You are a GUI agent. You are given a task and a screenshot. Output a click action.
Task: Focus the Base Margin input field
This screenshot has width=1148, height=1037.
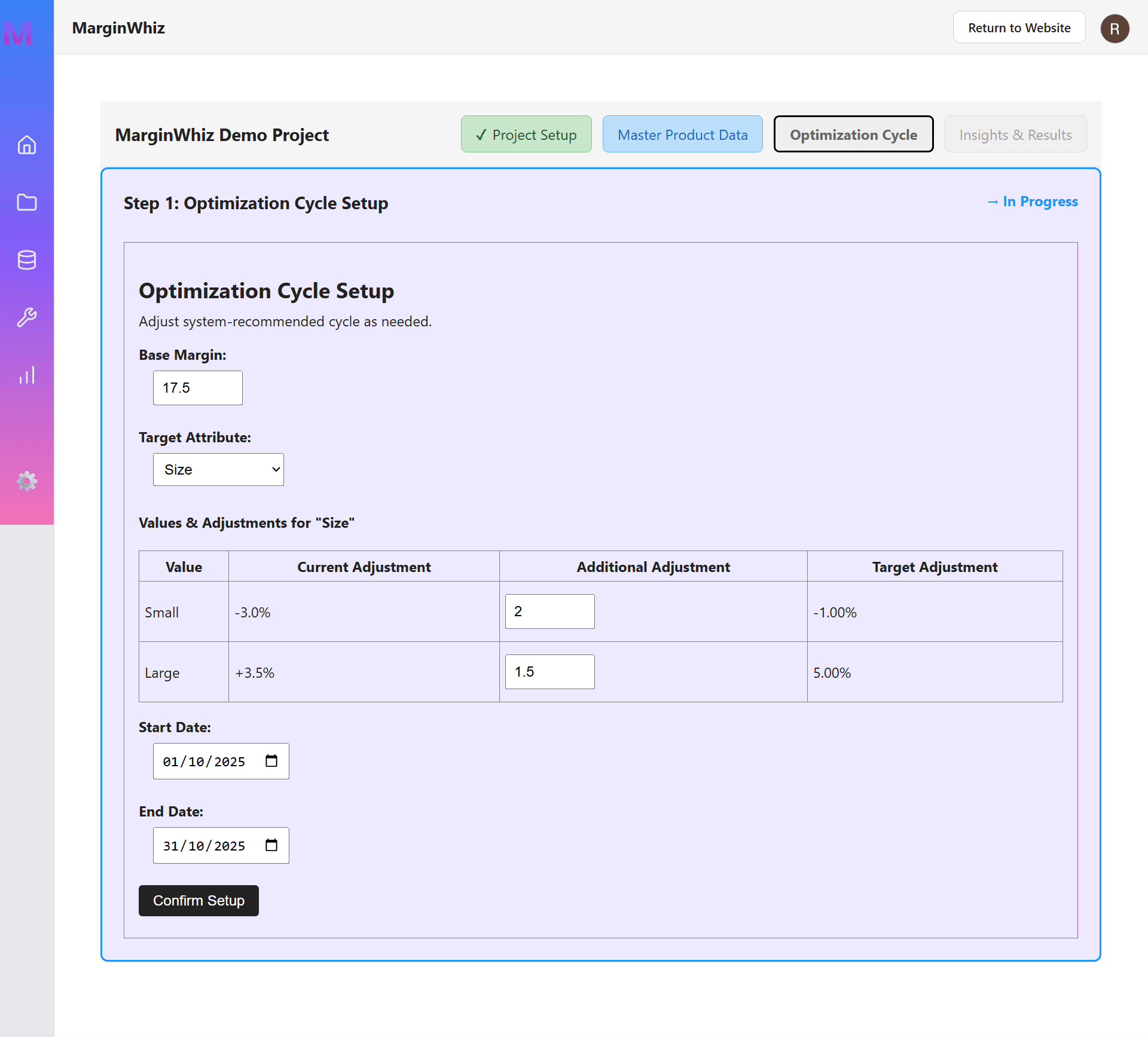197,388
